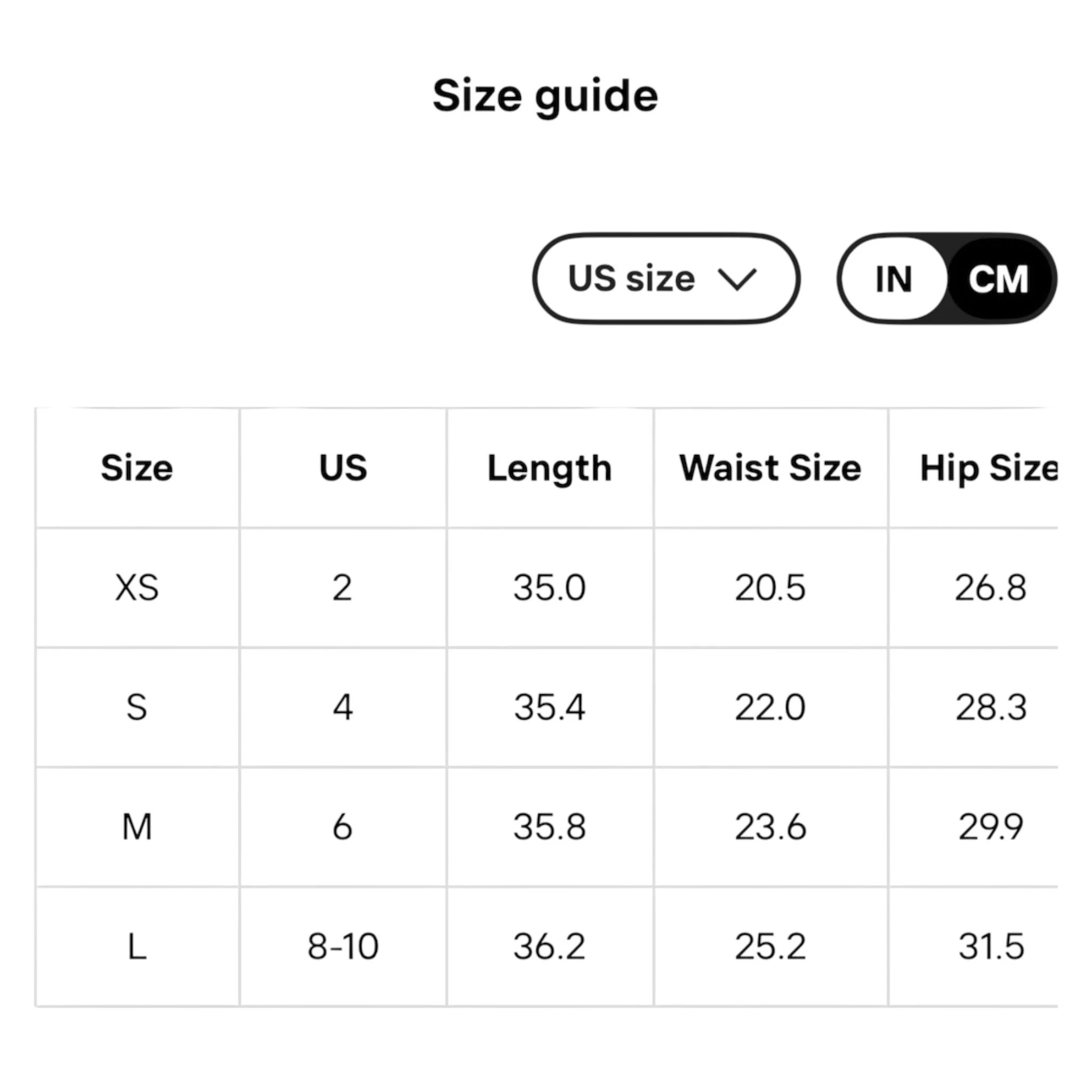Click the US column header
Image resolution: width=1092 pixels, height=1092 pixels.
point(342,468)
